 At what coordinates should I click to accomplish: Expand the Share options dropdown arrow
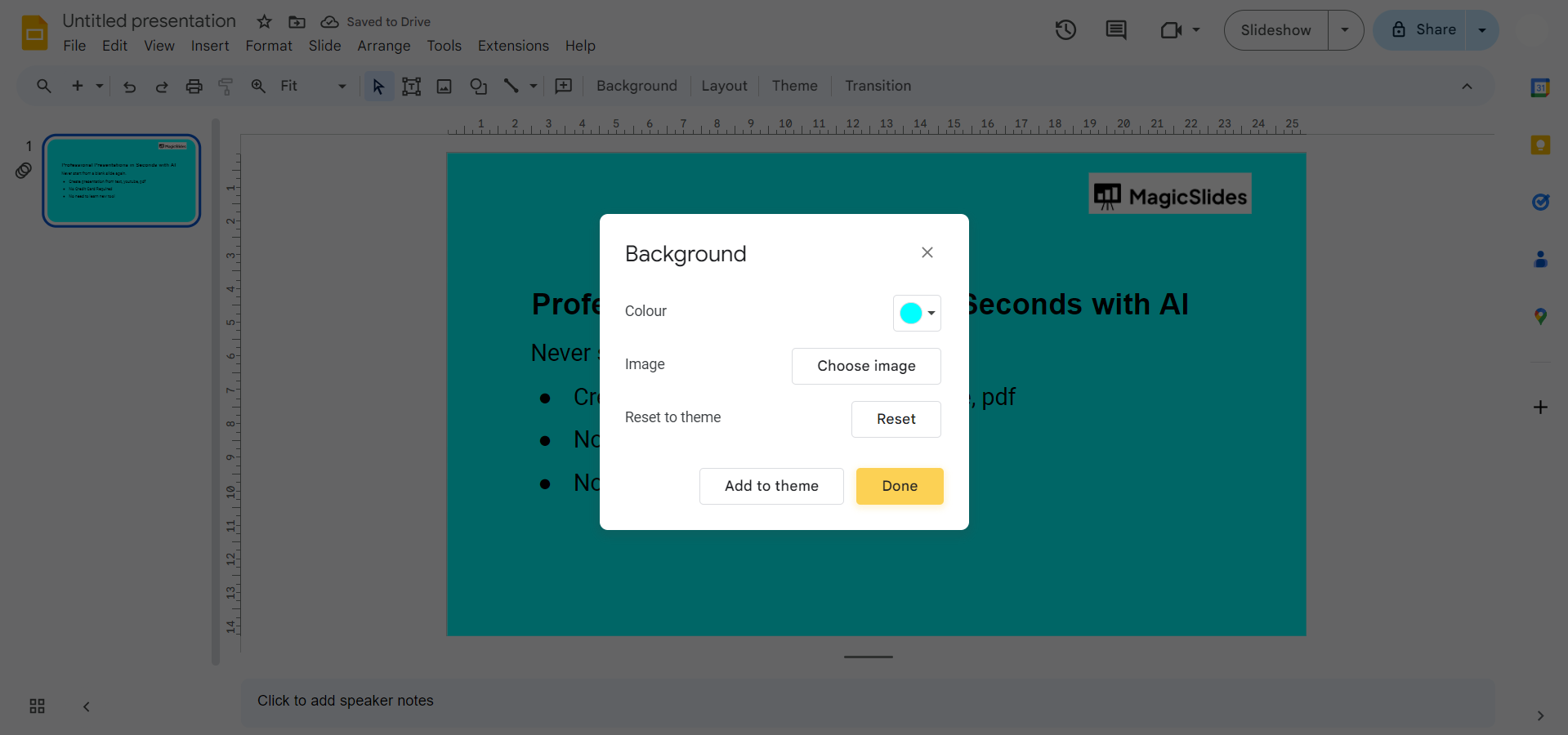click(x=1482, y=30)
